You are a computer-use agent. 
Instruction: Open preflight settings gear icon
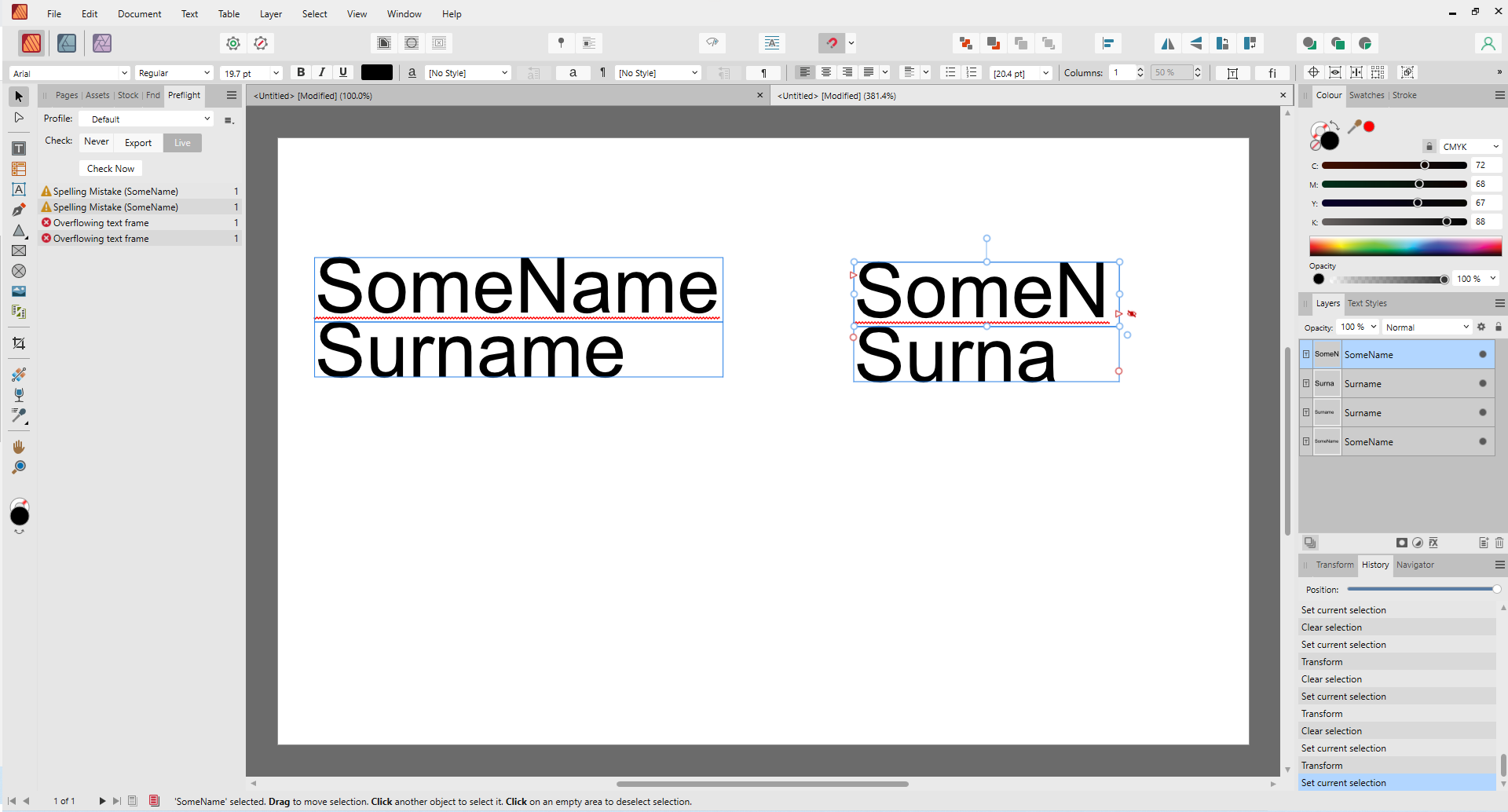233,43
